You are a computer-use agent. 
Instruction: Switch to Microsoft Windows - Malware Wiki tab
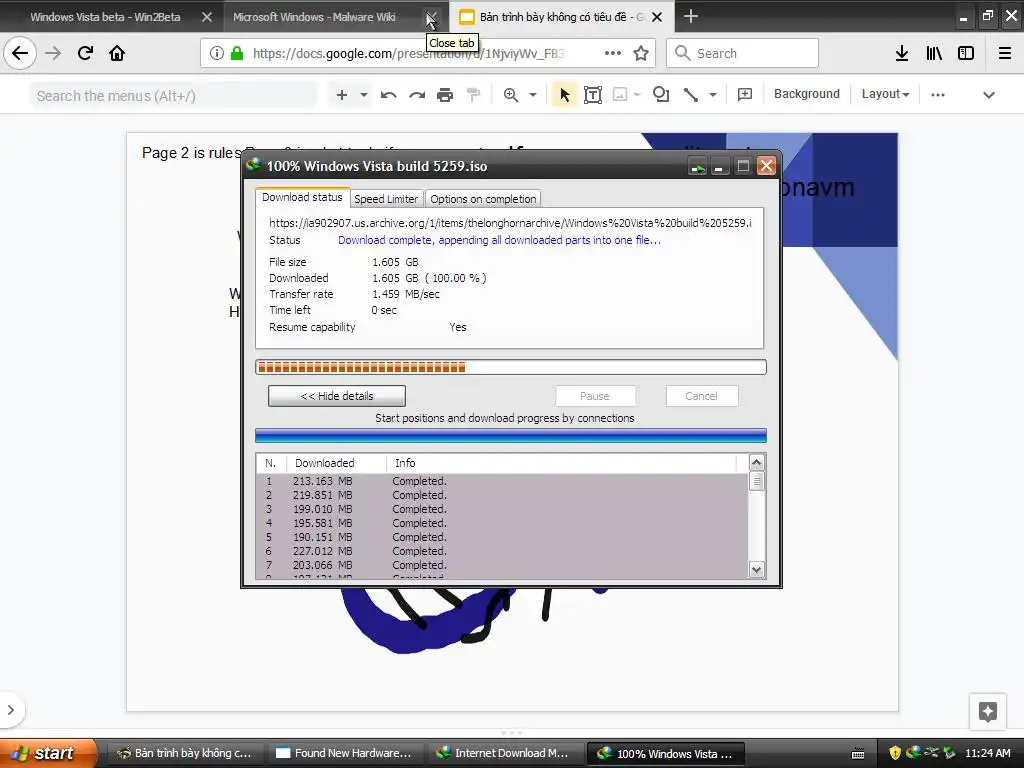(314, 17)
